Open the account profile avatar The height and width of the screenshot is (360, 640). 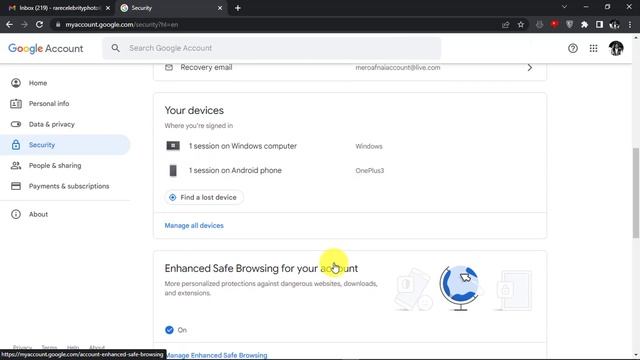616,48
